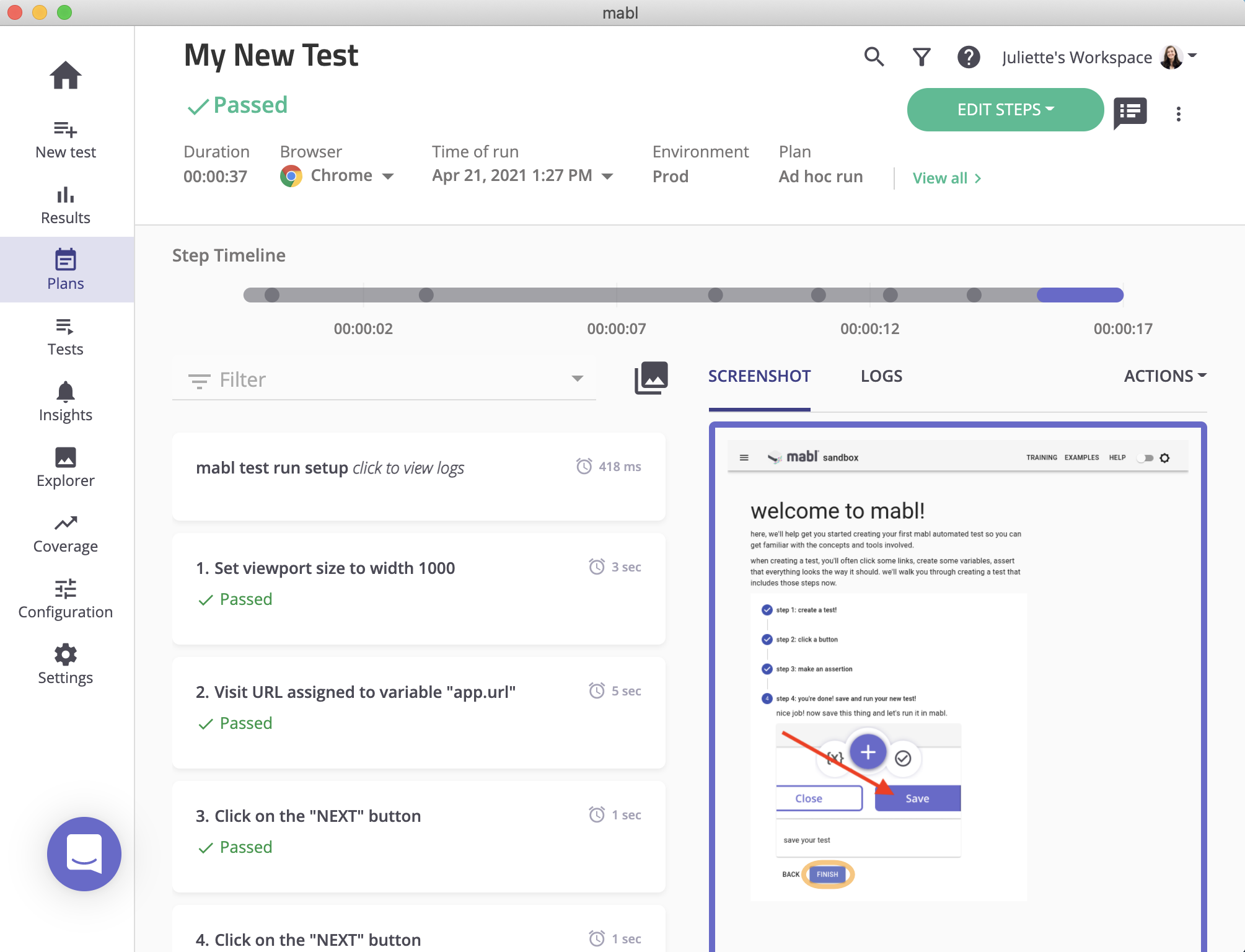Select the SCREENSHOT tab

tap(759, 376)
